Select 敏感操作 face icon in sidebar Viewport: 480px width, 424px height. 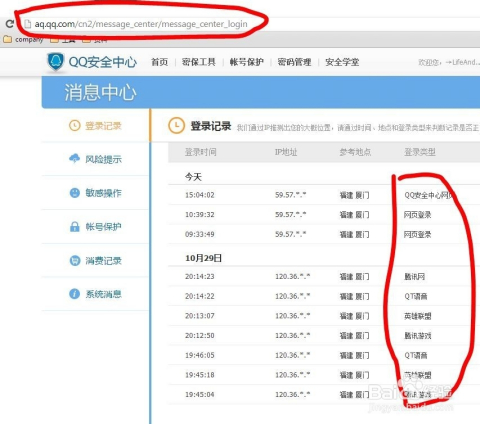(x=74, y=193)
